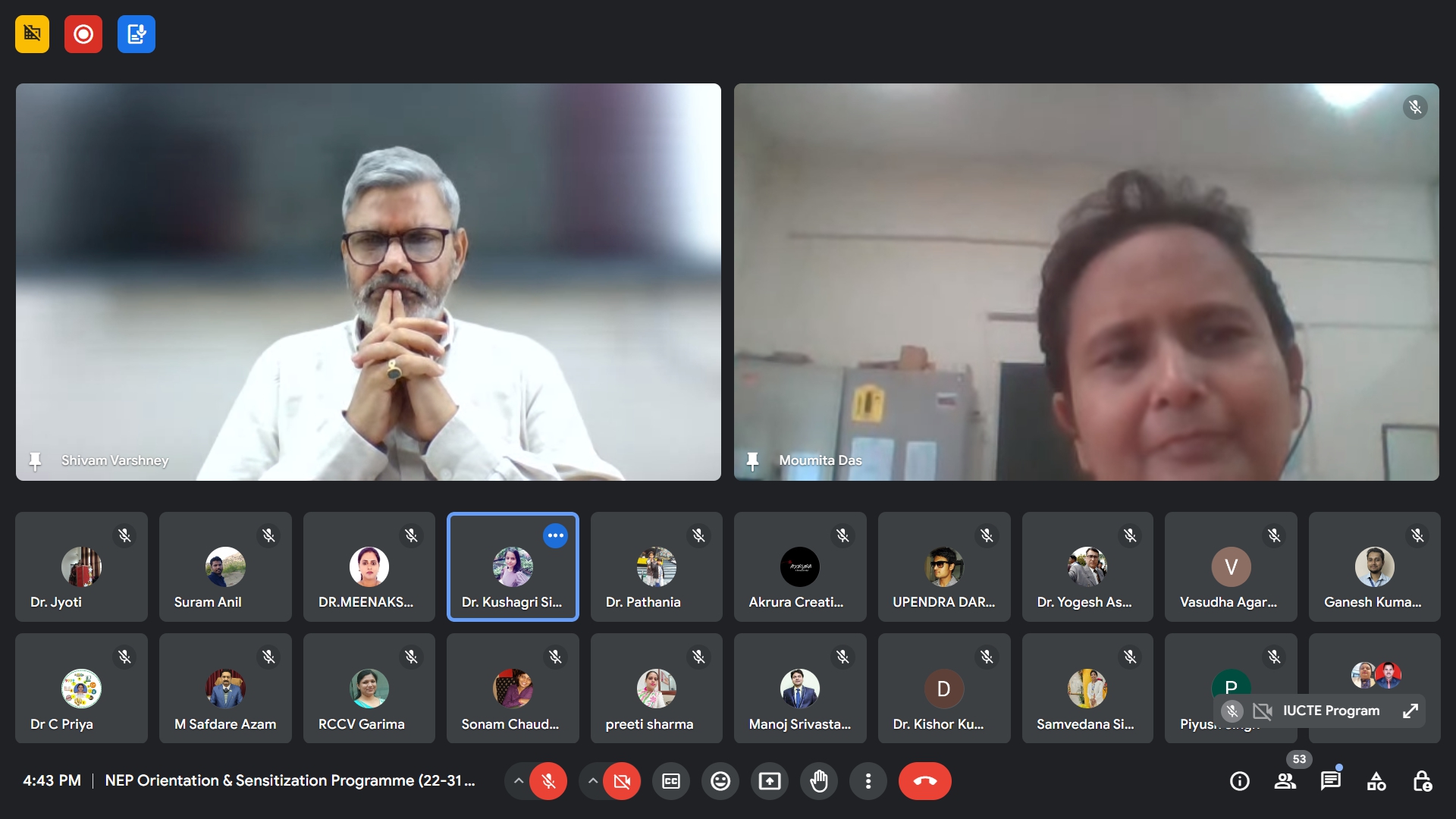Expand audio settings arrow beside microphone
1456x819 pixels.
518,781
